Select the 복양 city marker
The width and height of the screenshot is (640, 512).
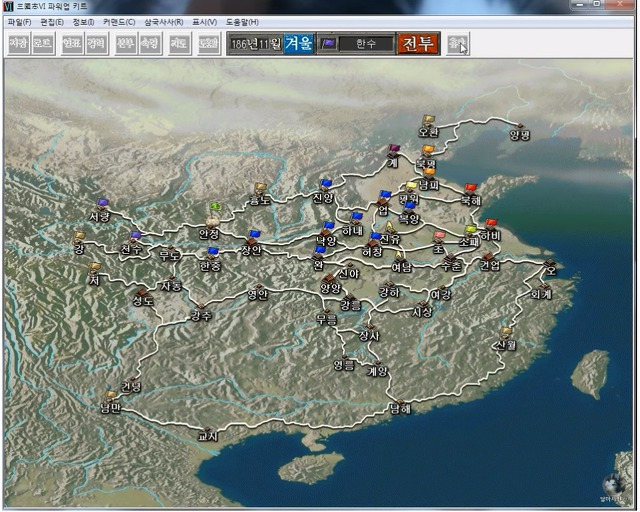tap(409, 214)
